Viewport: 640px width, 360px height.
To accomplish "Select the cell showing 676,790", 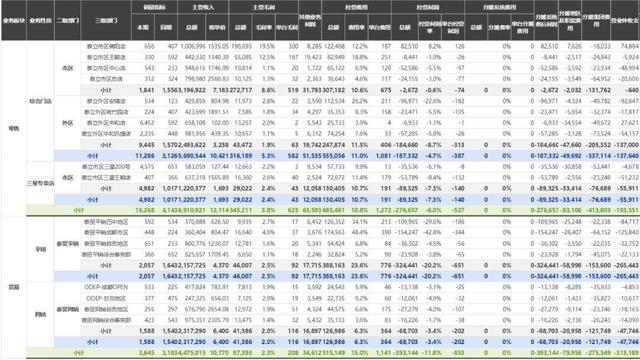I will point(195,309).
